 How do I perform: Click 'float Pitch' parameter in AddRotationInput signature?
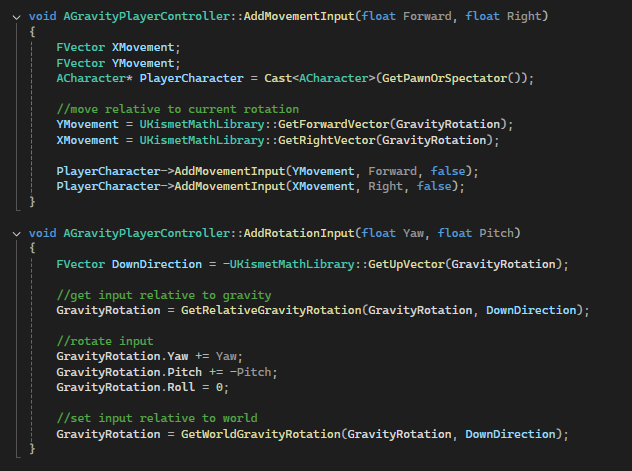pyautogui.click(x=476, y=233)
